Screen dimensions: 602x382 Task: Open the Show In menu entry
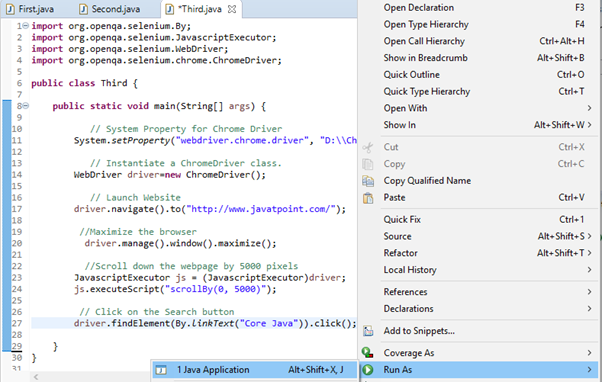(x=479, y=125)
